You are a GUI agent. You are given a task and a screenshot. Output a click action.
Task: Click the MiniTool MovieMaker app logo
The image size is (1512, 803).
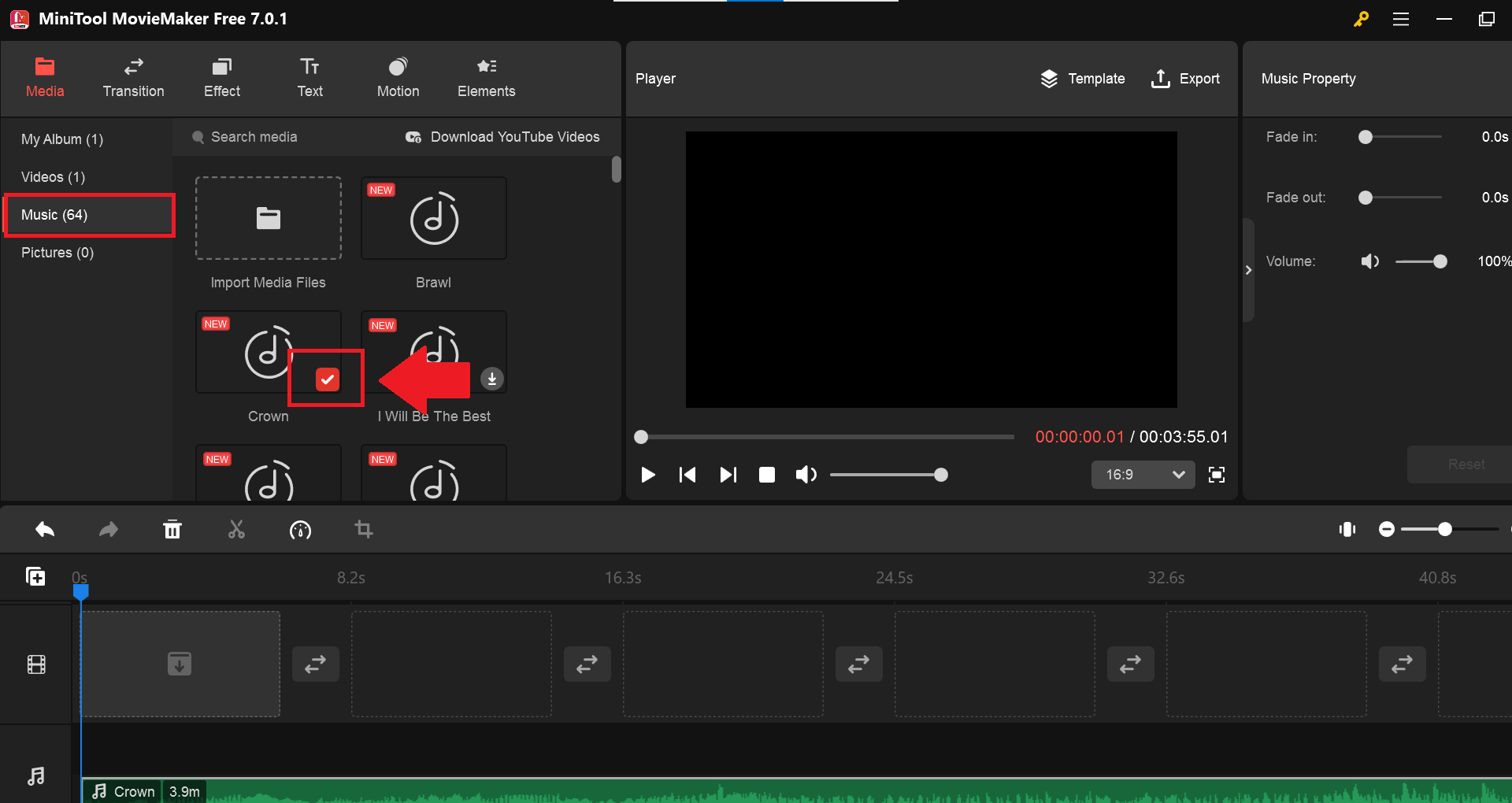pyautogui.click(x=20, y=19)
